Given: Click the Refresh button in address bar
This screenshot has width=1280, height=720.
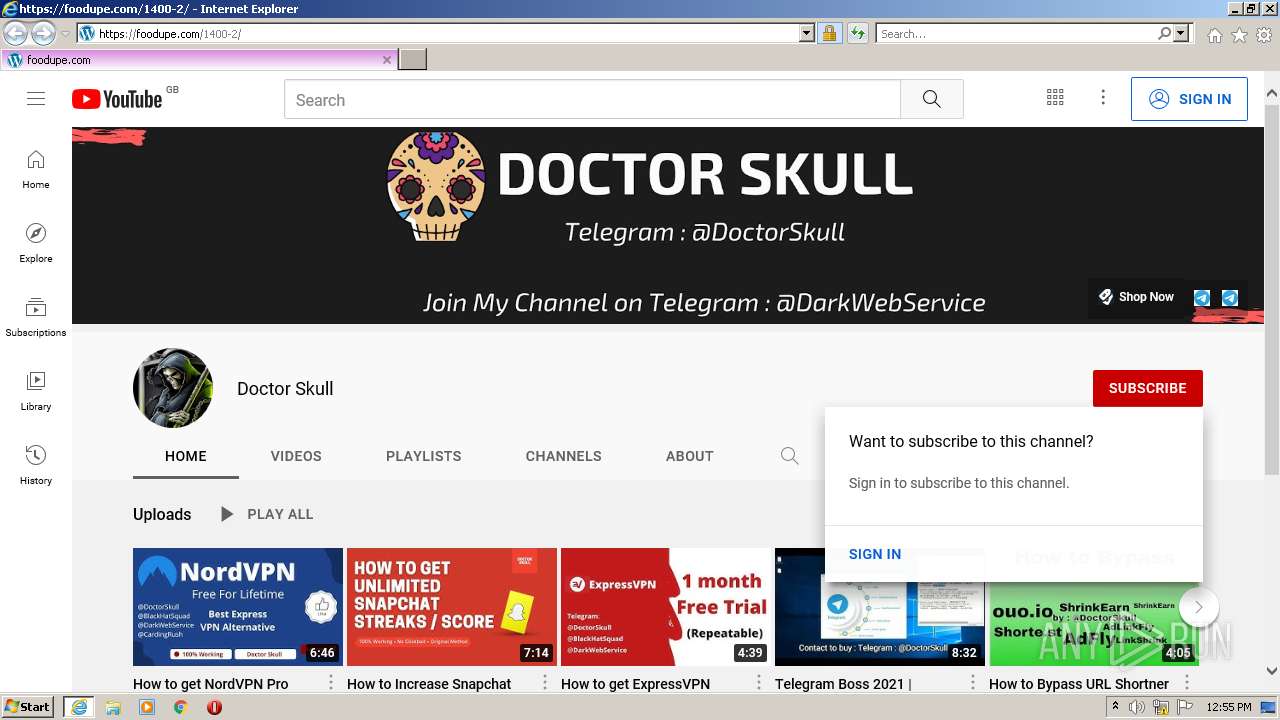Looking at the screenshot, I should coord(857,33).
